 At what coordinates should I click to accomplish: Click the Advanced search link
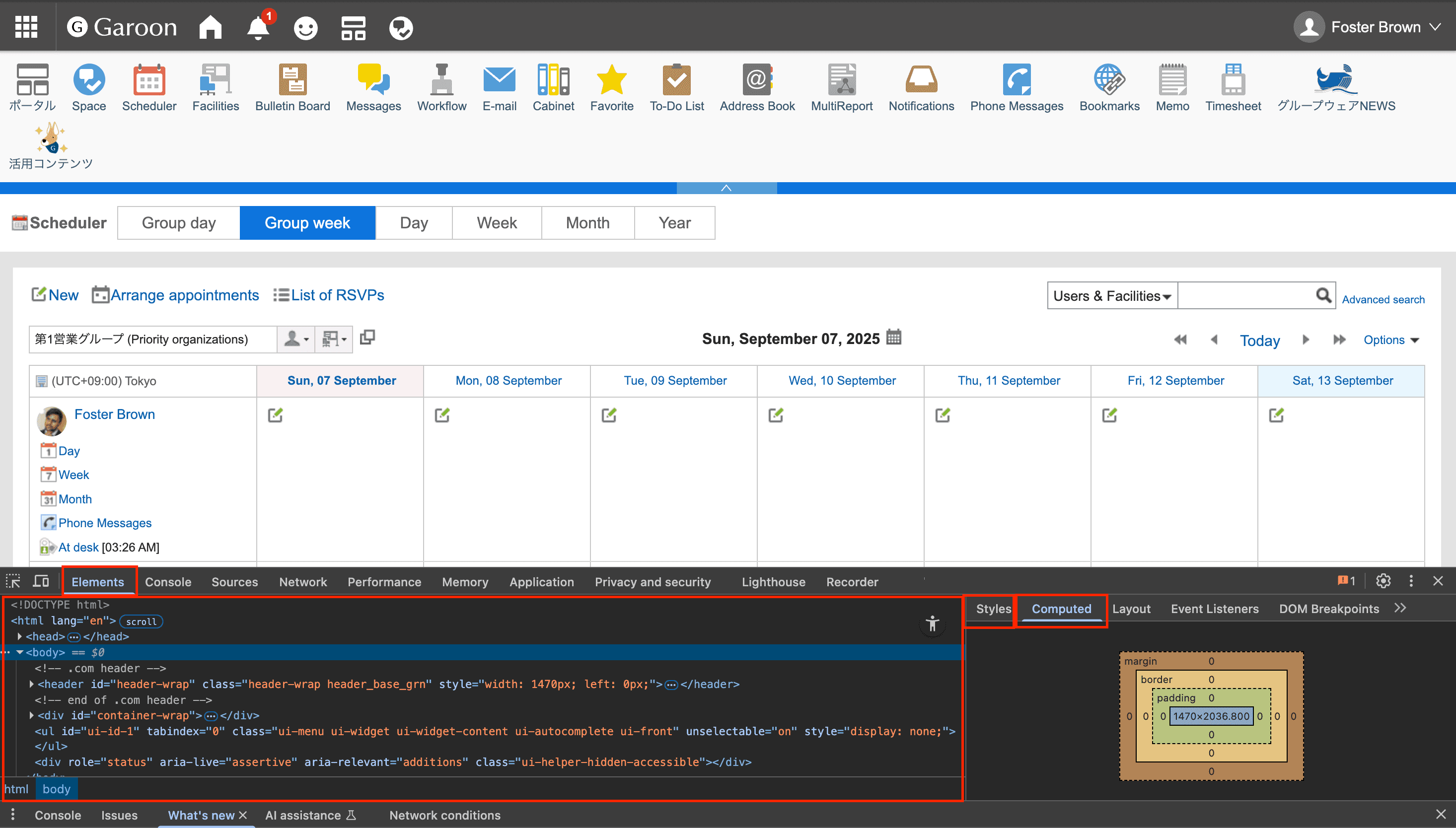point(1383,299)
